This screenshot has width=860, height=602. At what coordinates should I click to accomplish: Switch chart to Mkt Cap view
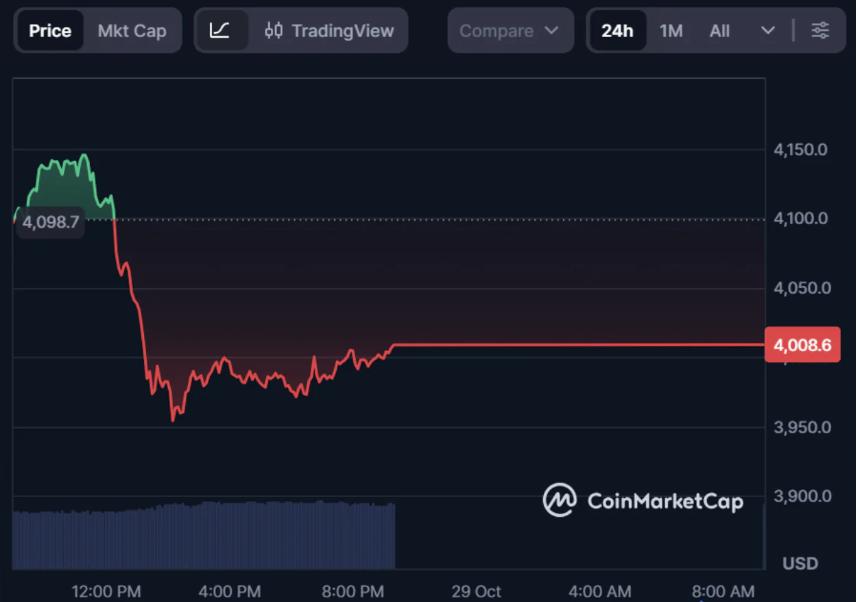click(x=131, y=30)
